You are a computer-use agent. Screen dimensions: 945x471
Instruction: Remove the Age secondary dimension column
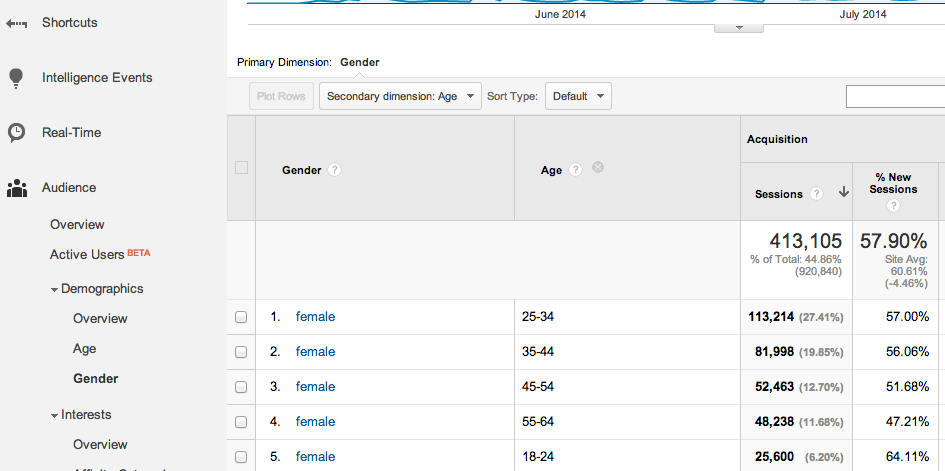(x=598, y=168)
